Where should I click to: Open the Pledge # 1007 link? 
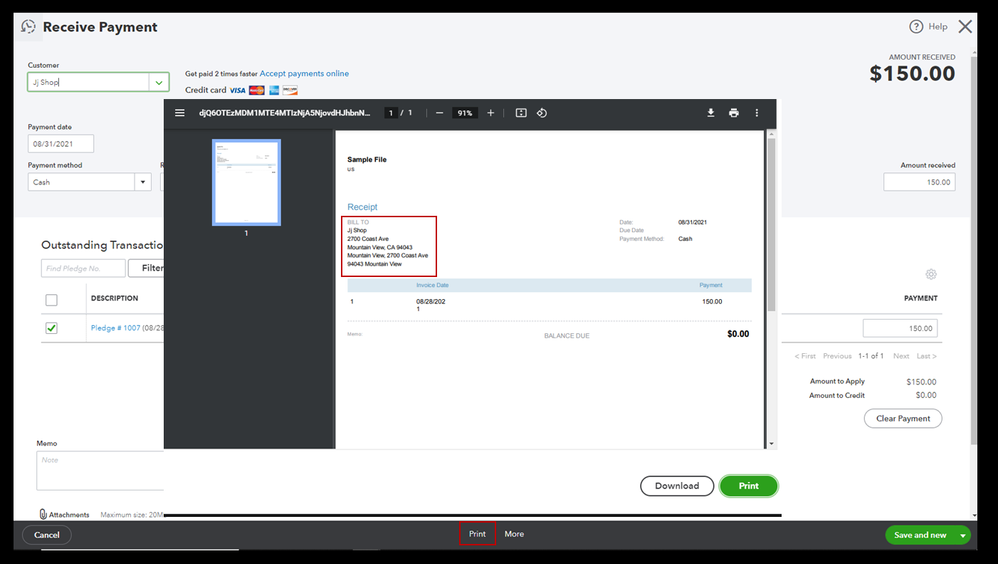[115, 328]
